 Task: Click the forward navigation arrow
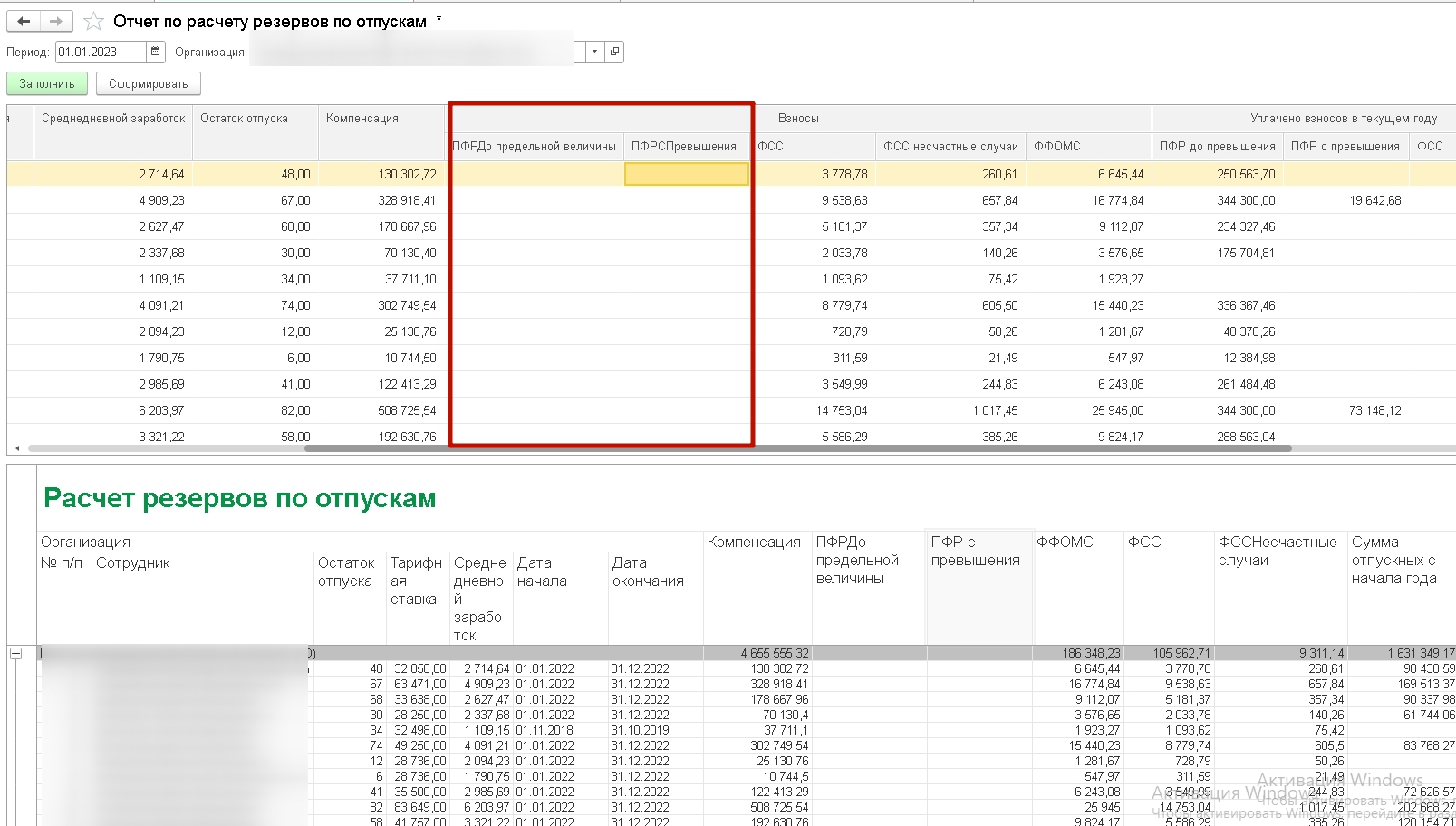tap(56, 21)
